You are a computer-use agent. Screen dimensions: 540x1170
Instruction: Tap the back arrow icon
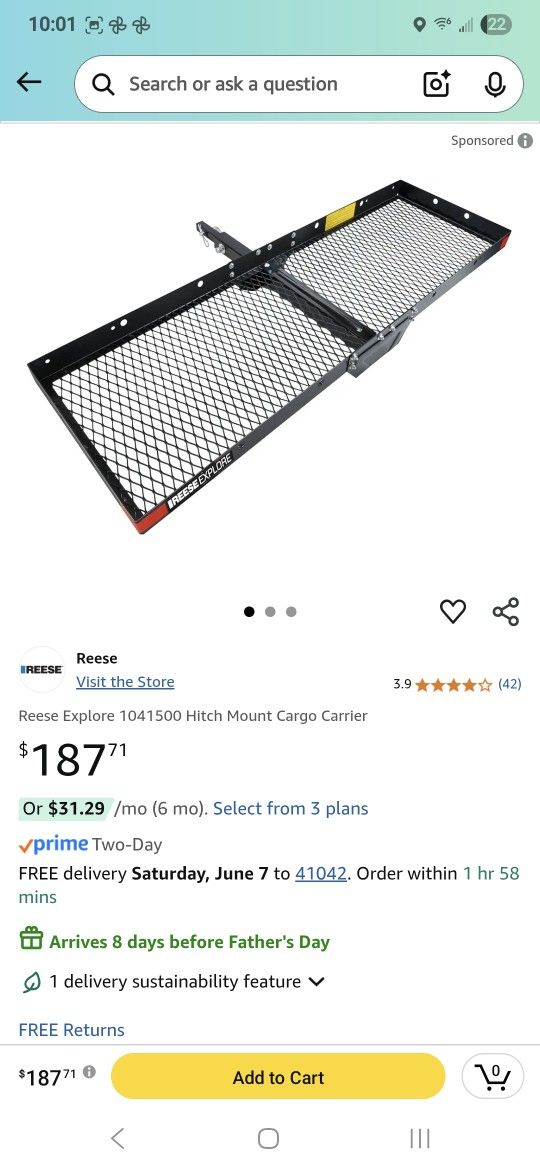click(x=29, y=83)
